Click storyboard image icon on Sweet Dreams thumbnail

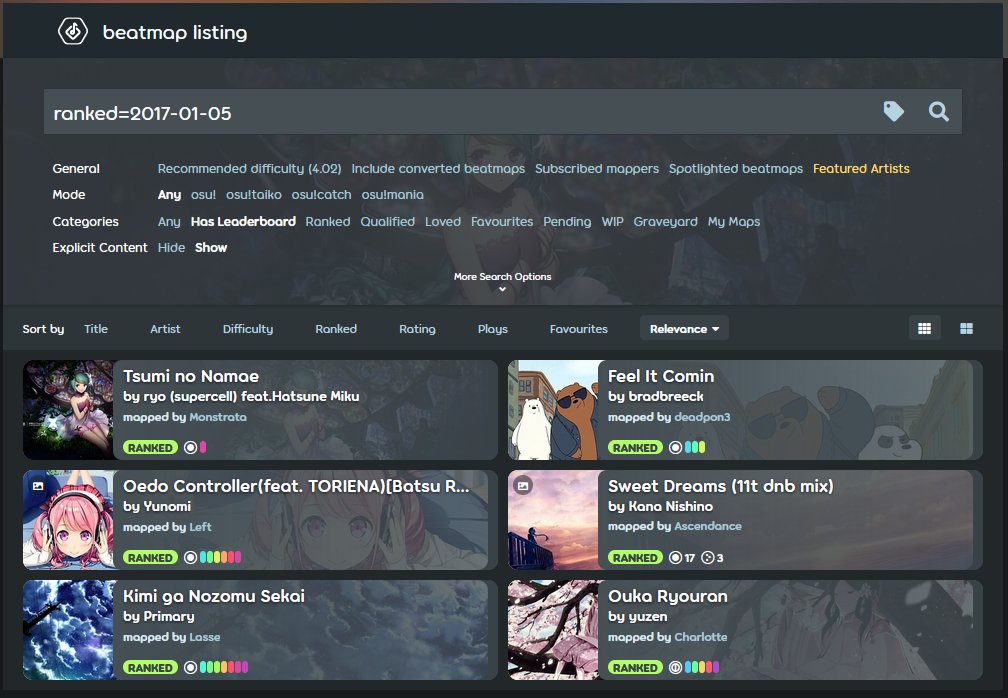(523, 486)
